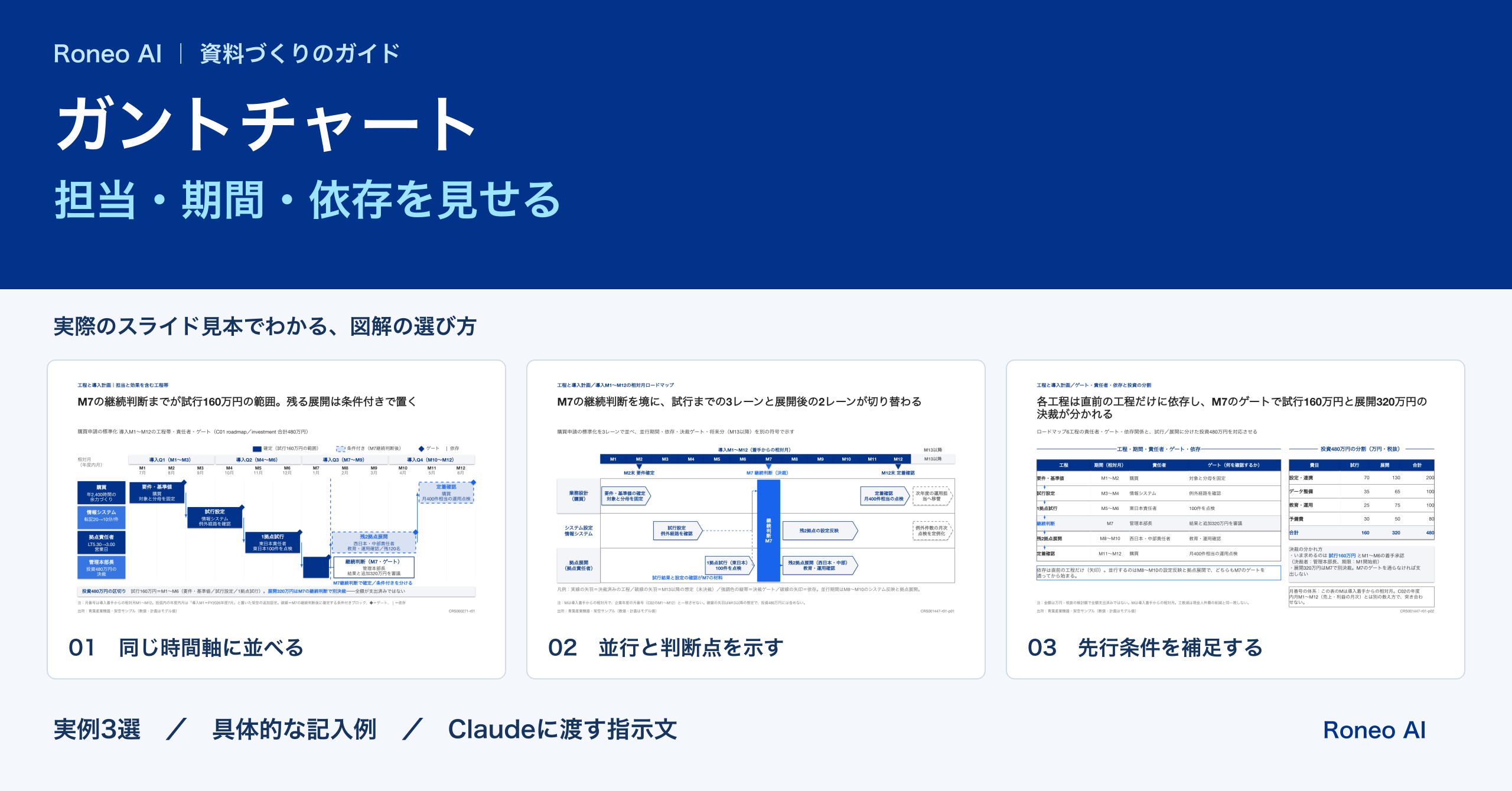Click slide 01 title about M7の継続判断 160万円
The image size is (1512, 791).
point(247,401)
